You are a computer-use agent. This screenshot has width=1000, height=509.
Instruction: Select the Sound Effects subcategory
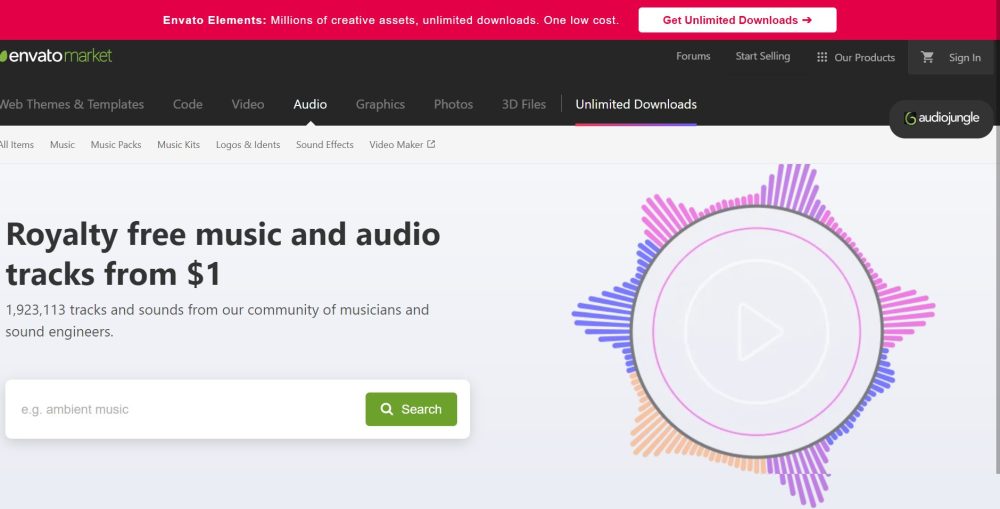click(x=325, y=145)
